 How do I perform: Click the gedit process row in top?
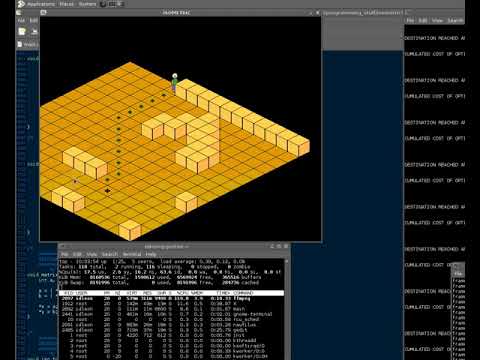[171, 330]
